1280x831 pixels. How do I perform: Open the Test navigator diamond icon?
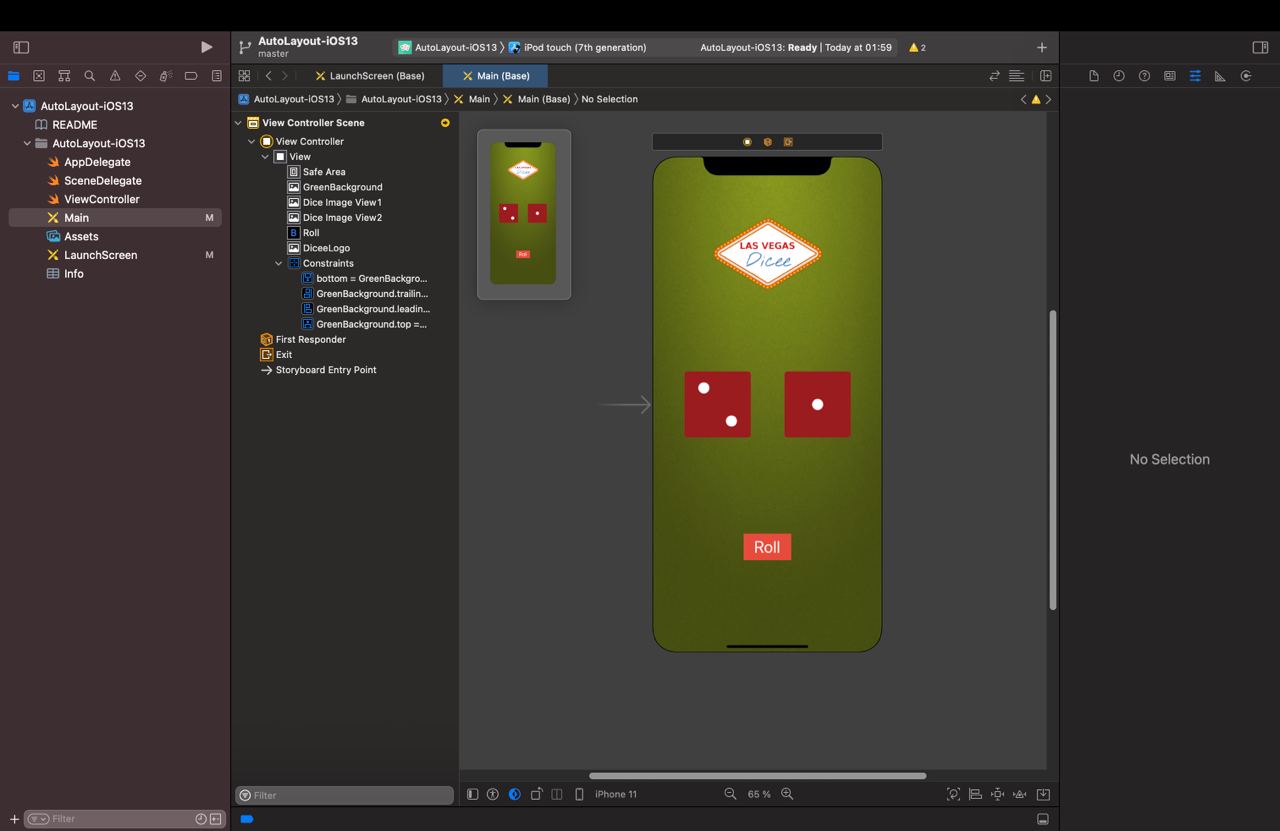tap(140, 76)
